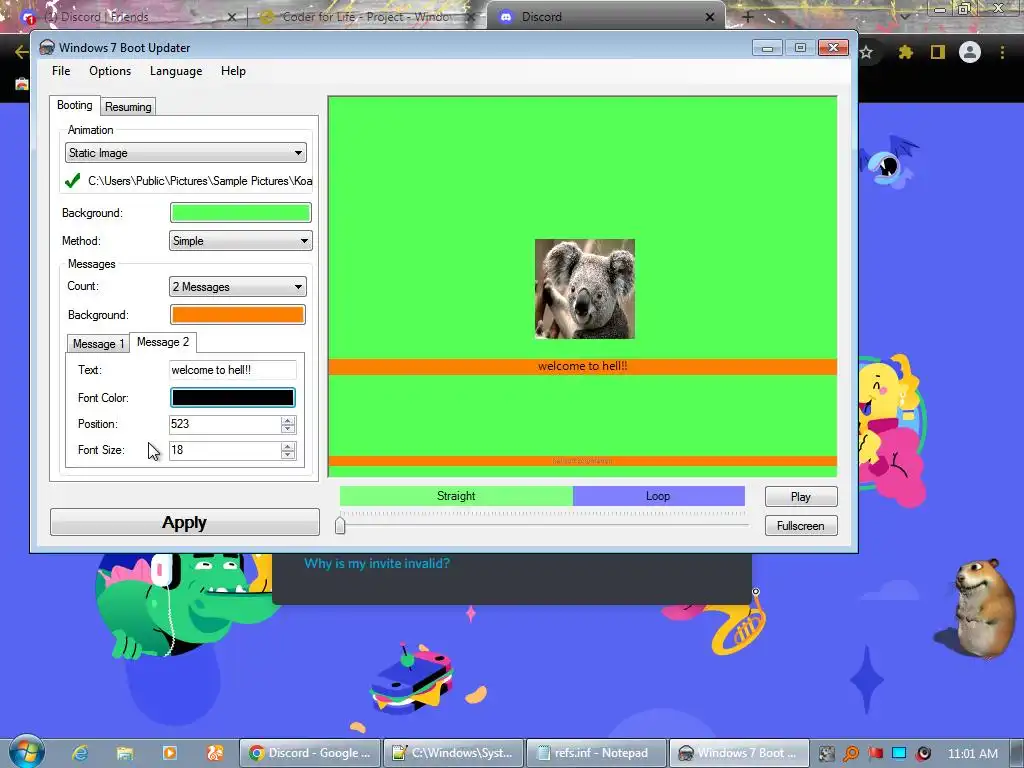Expand the messages Count dropdown

[237, 287]
